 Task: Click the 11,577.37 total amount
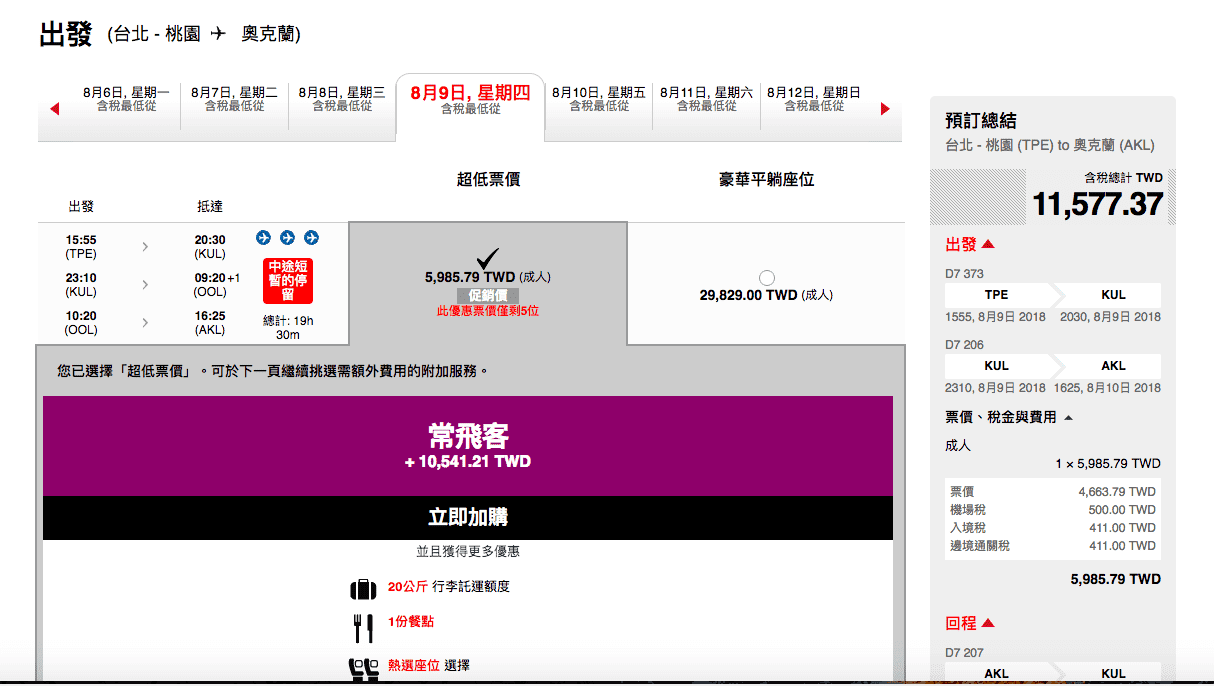1098,205
